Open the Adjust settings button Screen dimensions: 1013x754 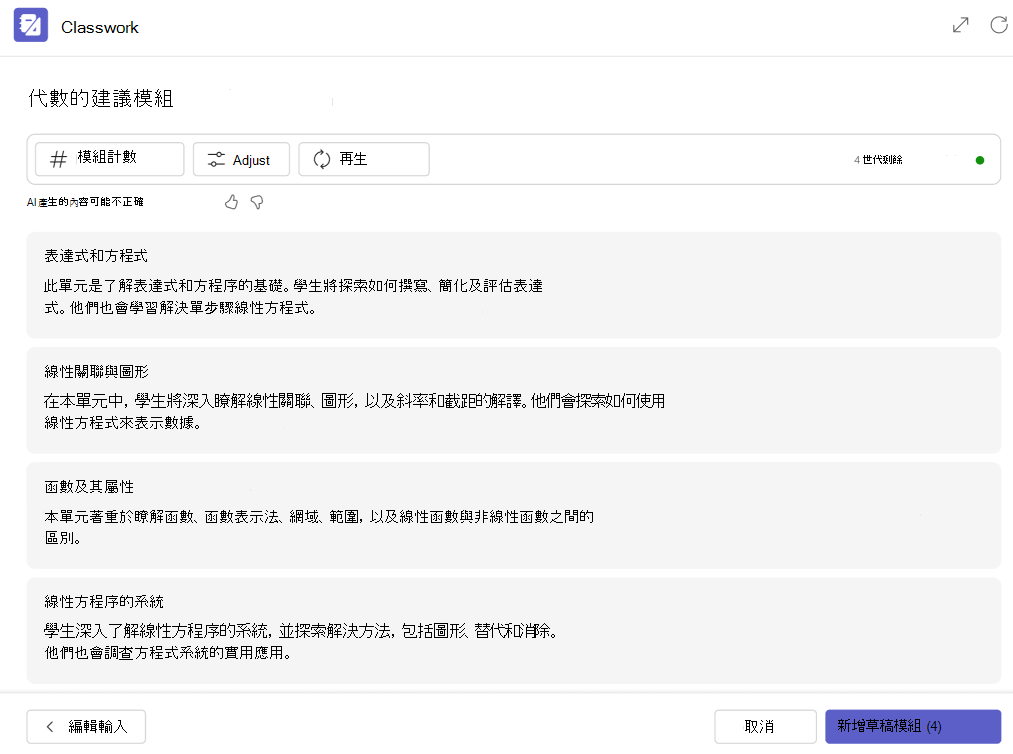coord(242,160)
